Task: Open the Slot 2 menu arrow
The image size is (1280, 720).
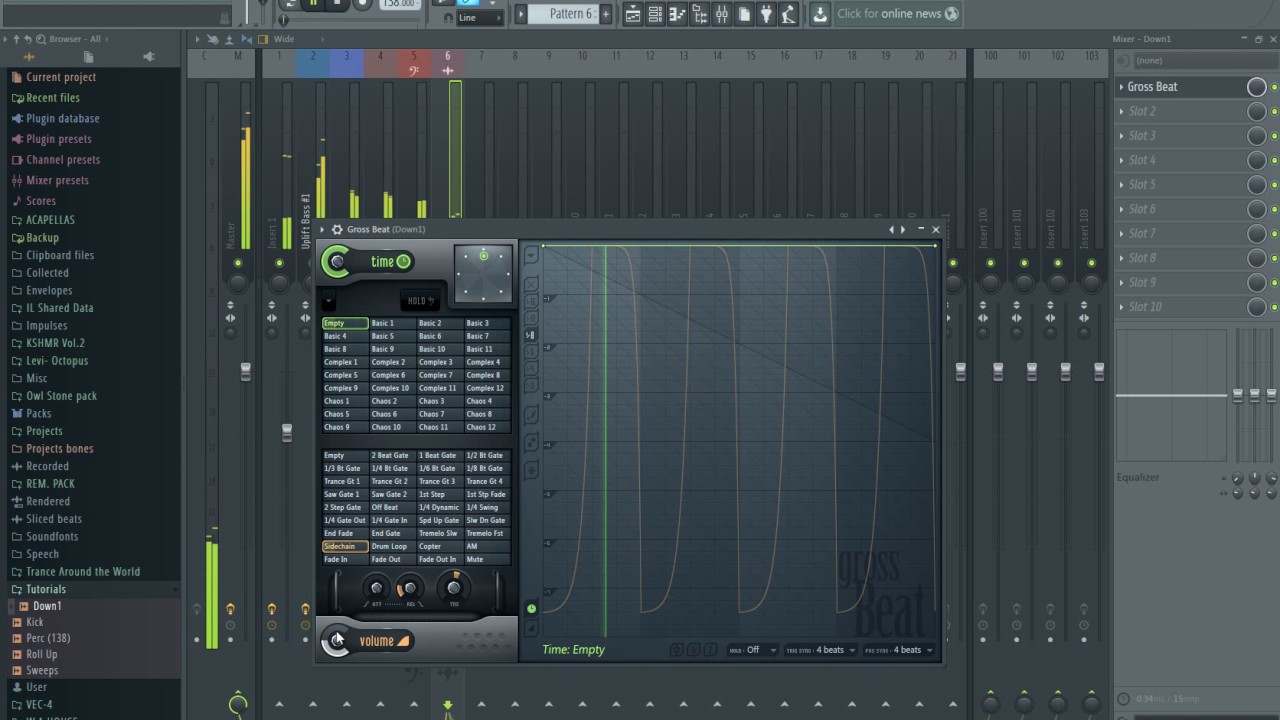Action: 1122,112
